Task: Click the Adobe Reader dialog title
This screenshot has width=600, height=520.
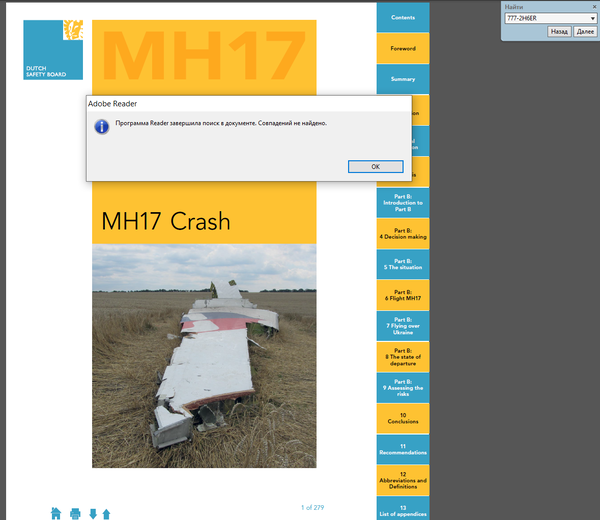Action: [112, 104]
